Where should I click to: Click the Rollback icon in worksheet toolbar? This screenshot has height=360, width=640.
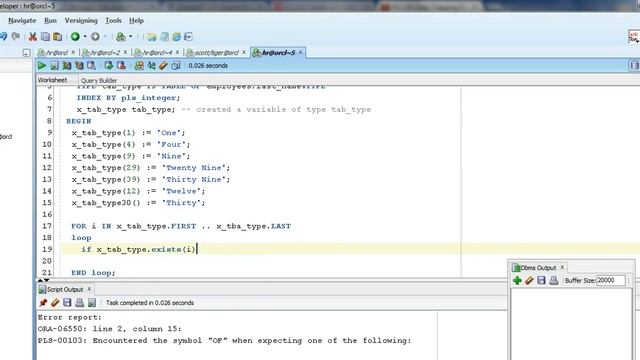pos(121,65)
